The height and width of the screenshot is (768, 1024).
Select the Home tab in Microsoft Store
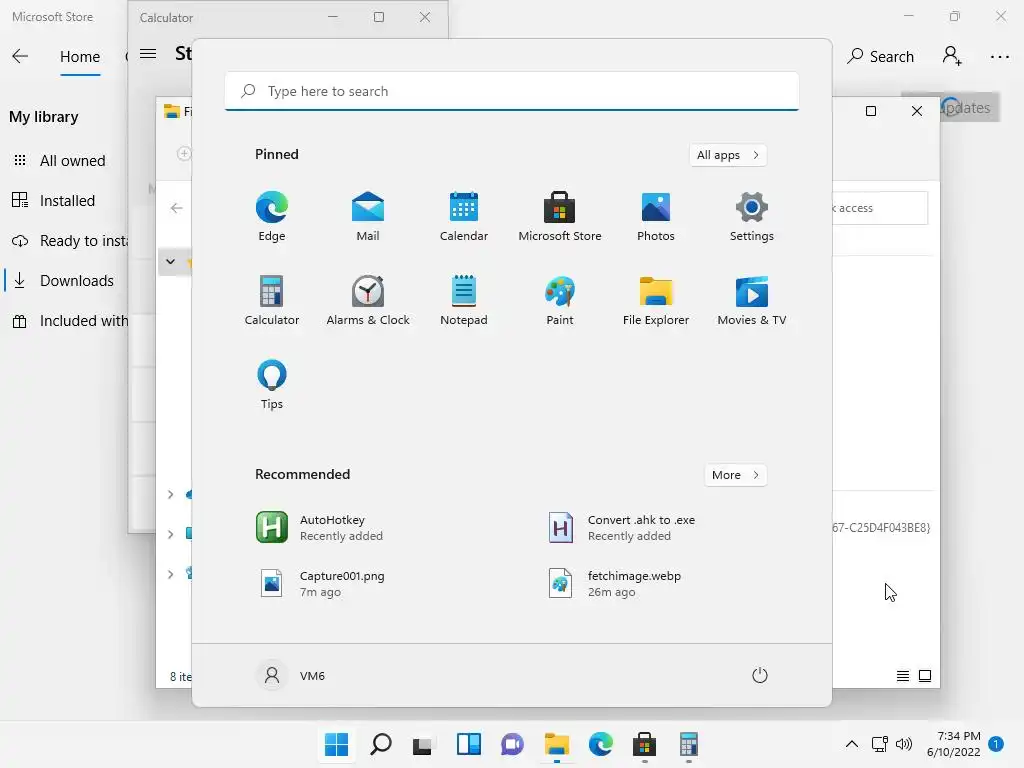[x=80, y=57]
